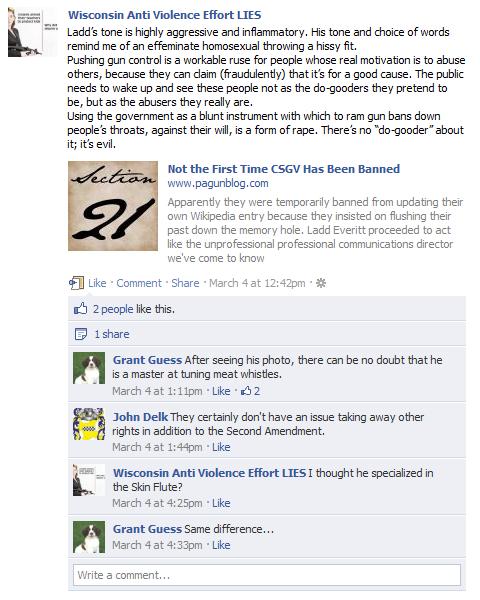Screen dimensions: 480x600
Task: Open Grant Guess dog avatar on first comment
Action: [89, 368]
